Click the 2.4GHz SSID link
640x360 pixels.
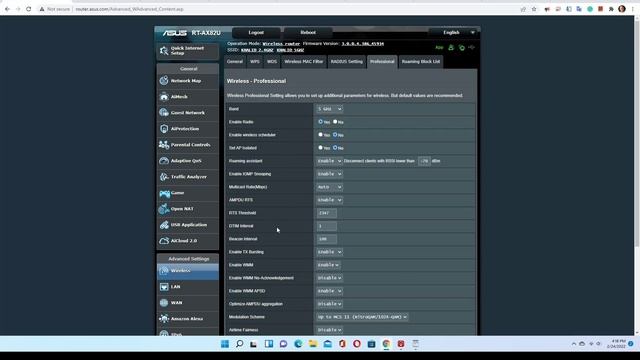pyautogui.click(x=257, y=50)
